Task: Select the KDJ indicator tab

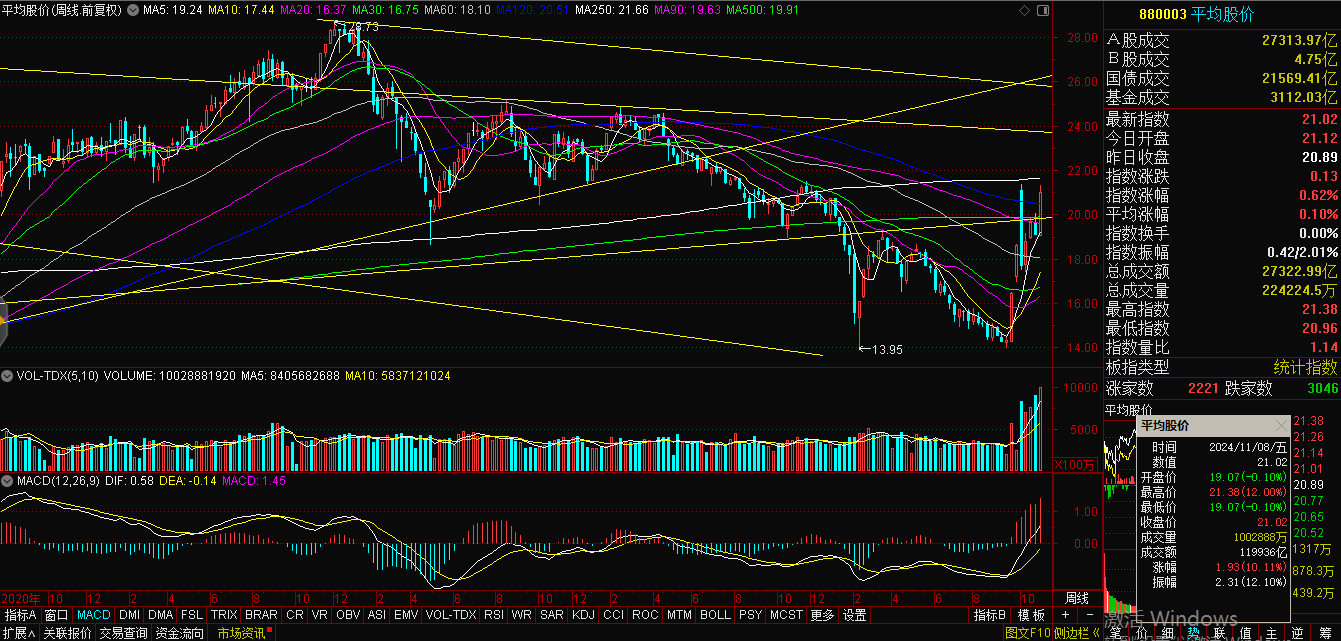Action: (x=583, y=615)
